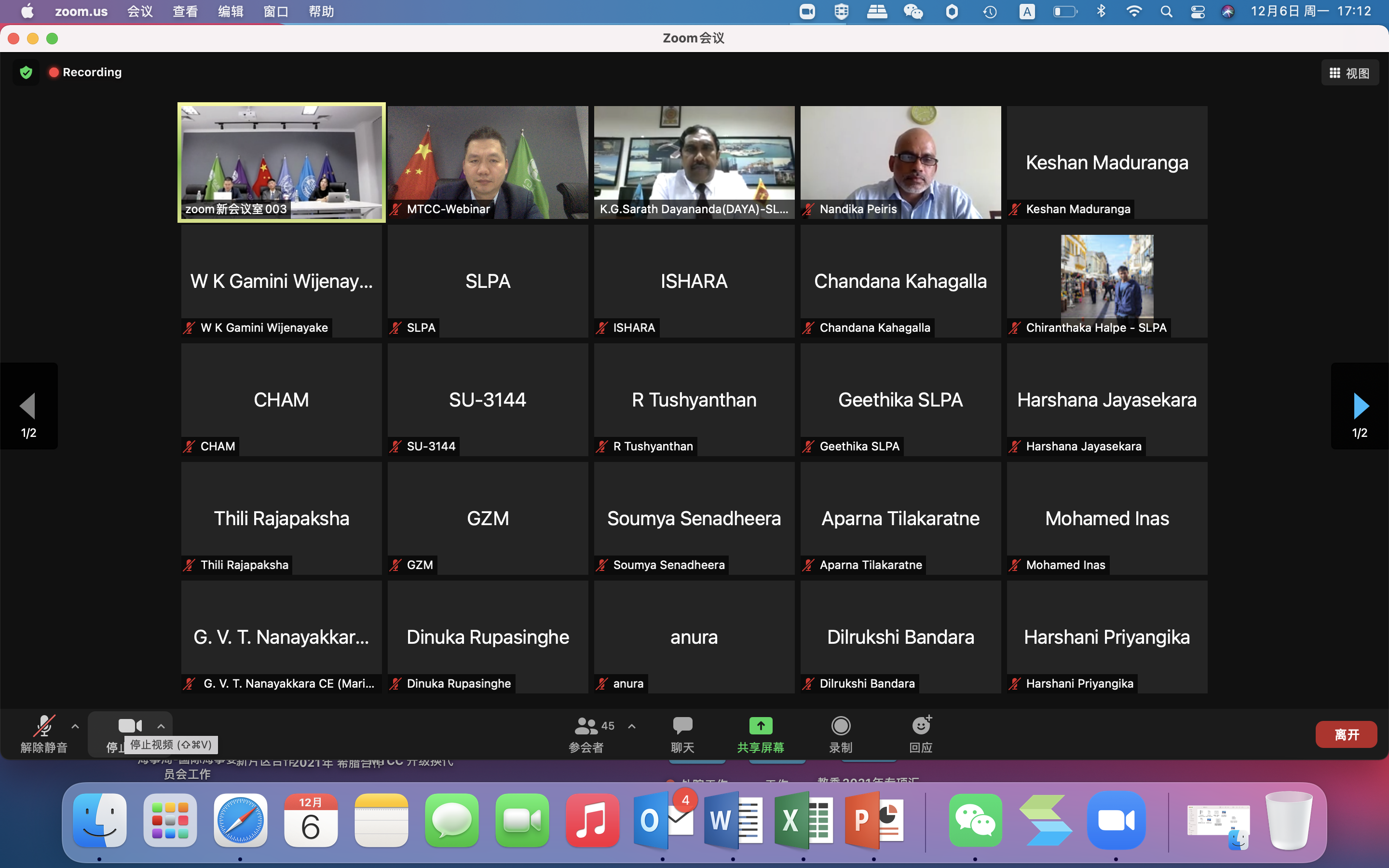Click the share screen (共享屏幕) icon

click(x=761, y=726)
